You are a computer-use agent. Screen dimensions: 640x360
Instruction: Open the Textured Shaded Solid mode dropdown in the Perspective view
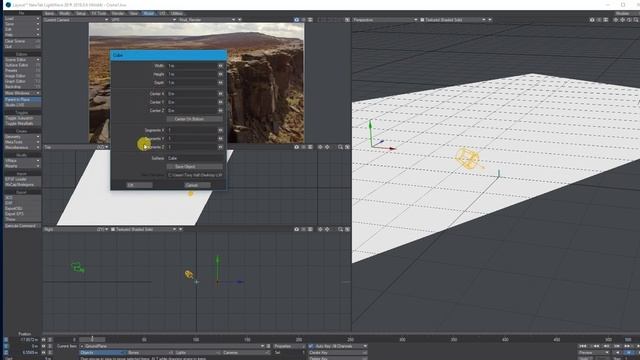coord(454,20)
